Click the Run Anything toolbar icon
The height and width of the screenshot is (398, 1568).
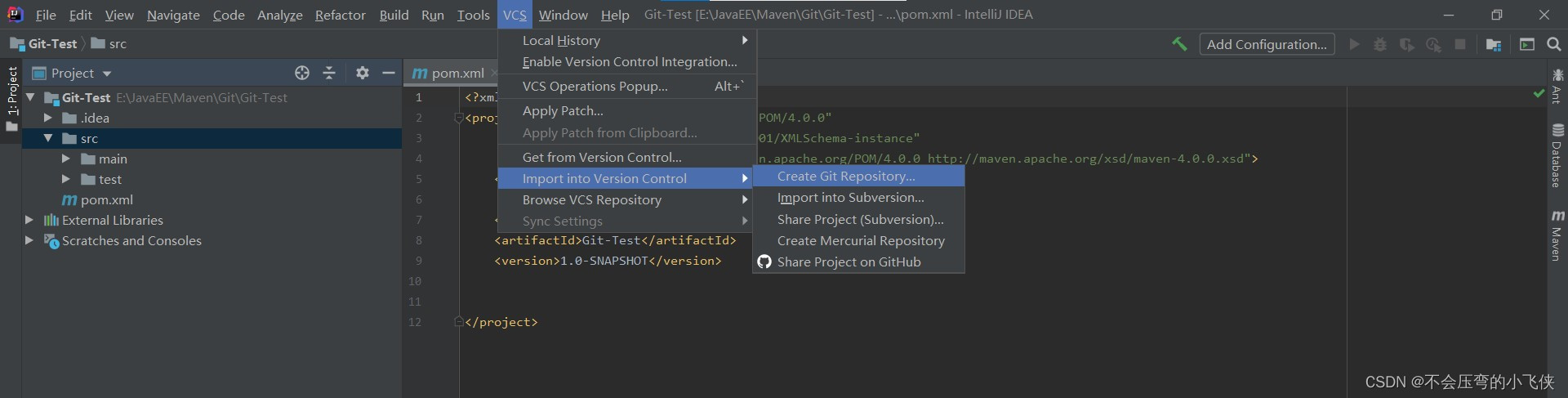tap(1527, 44)
